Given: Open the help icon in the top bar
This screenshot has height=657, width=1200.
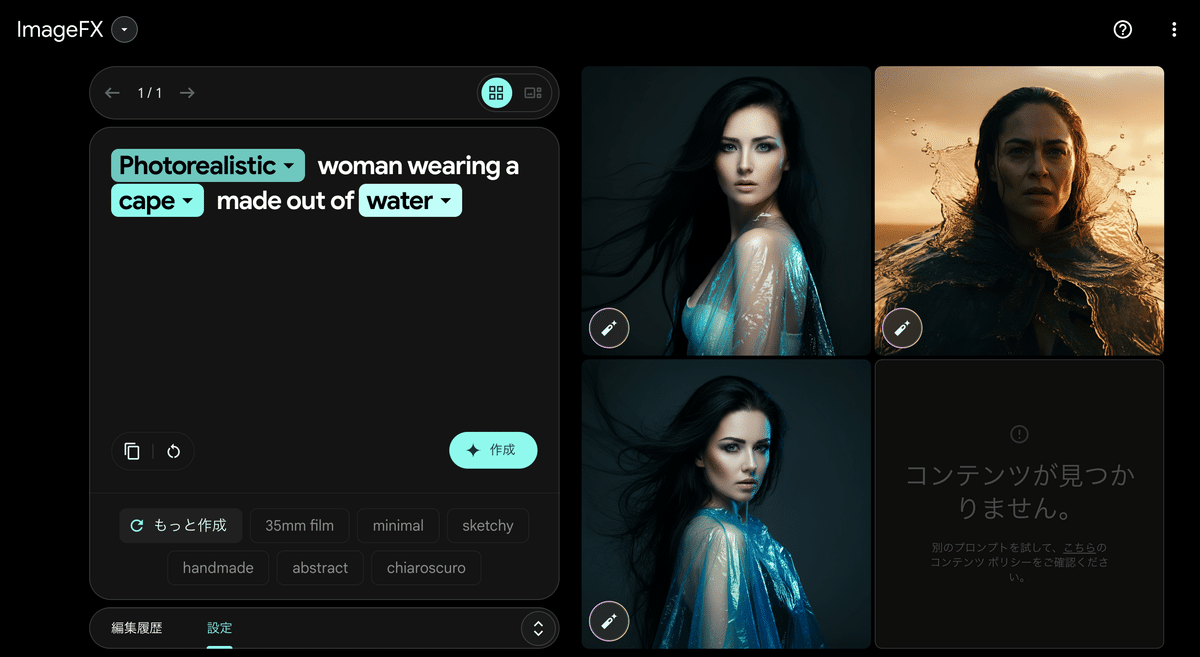Looking at the screenshot, I should click(x=1122, y=30).
